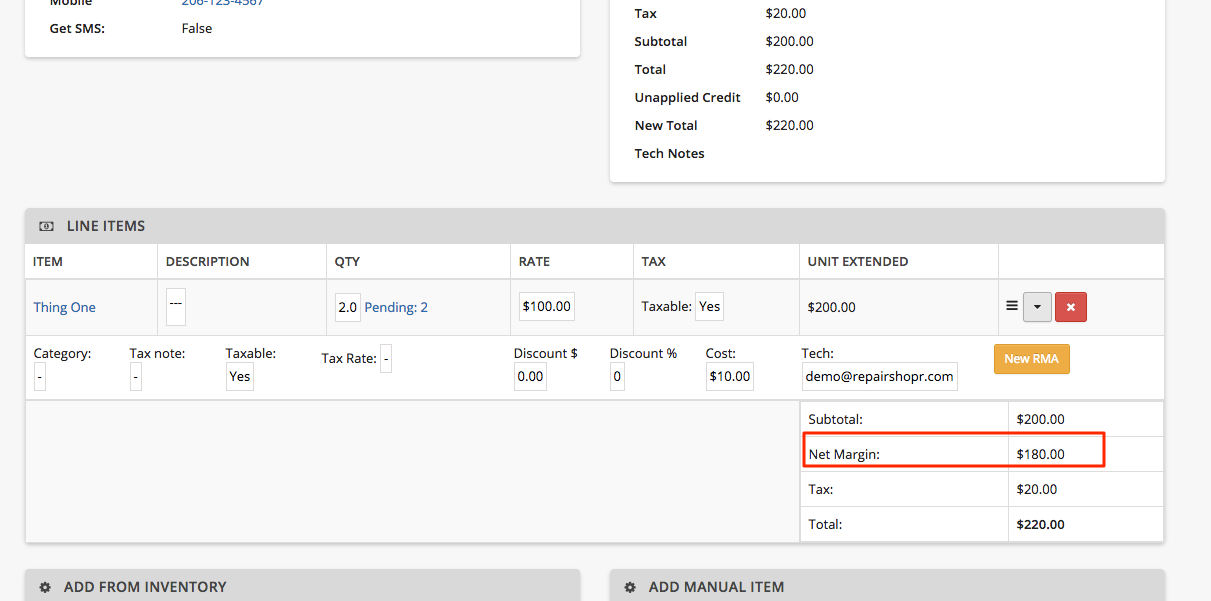This screenshot has width=1211, height=601.
Task: Edit the Tech field with demo@repairshopr.com
Action: 879,376
